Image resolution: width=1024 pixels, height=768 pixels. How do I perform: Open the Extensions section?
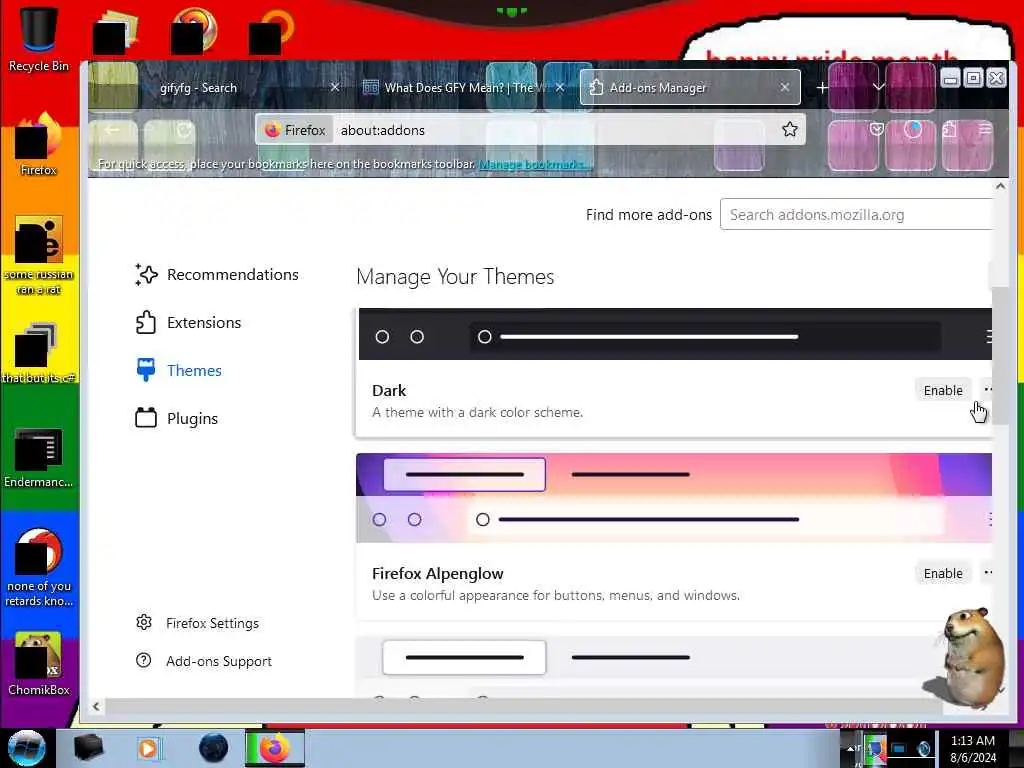188,323
